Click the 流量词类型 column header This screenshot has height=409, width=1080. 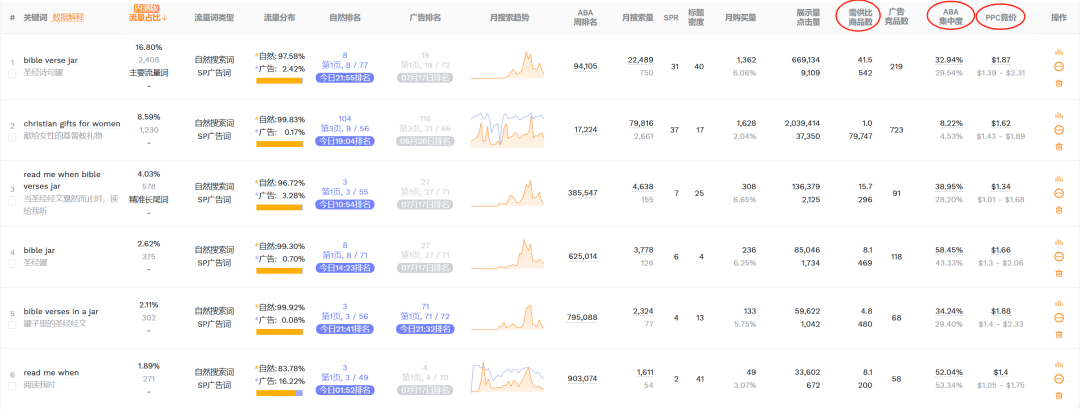pos(214,17)
